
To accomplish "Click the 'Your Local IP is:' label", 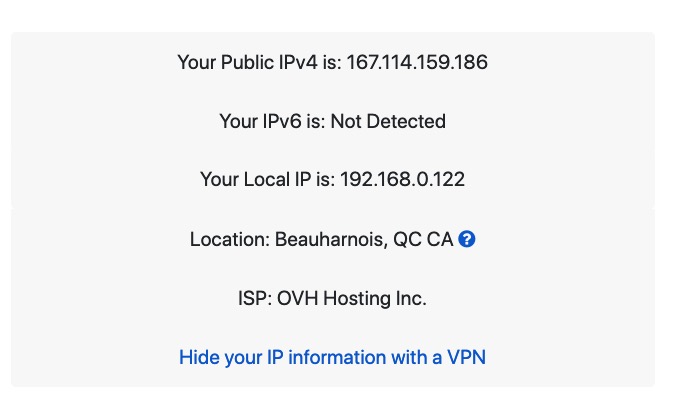I will click(x=267, y=180).
